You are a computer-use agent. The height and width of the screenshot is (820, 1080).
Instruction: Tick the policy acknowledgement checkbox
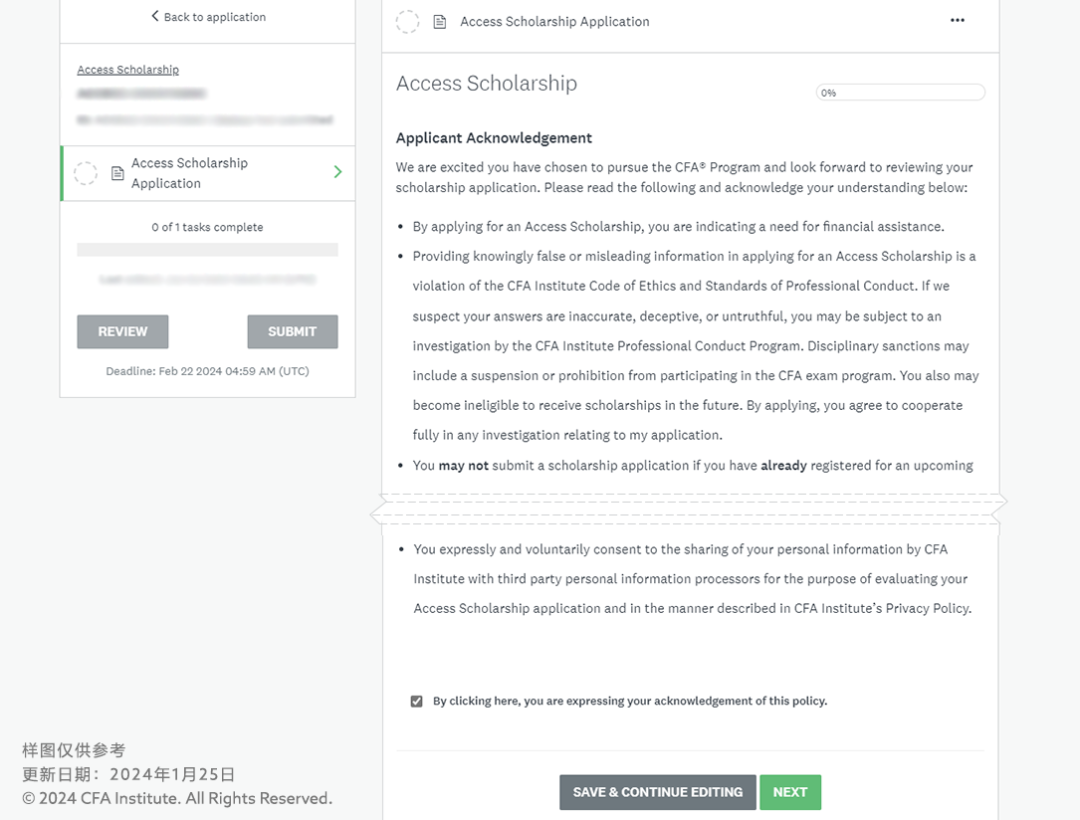pyautogui.click(x=416, y=701)
